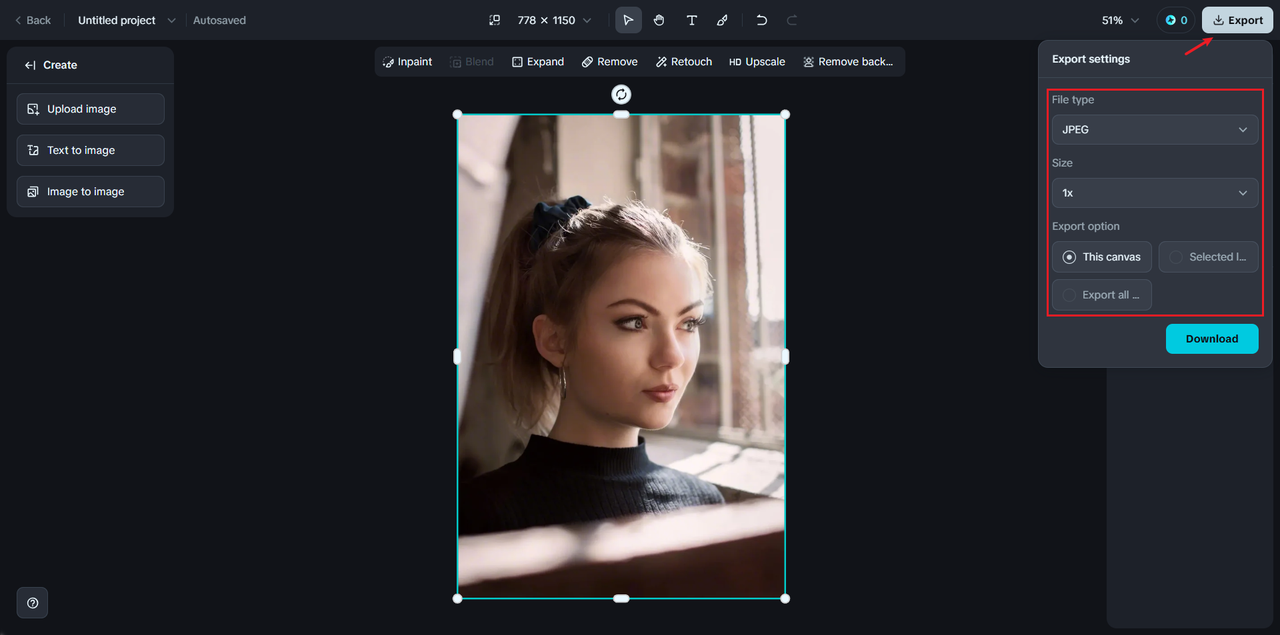The height and width of the screenshot is (635, 1280).
Task: Go Back to previous page
Action: 33,20
